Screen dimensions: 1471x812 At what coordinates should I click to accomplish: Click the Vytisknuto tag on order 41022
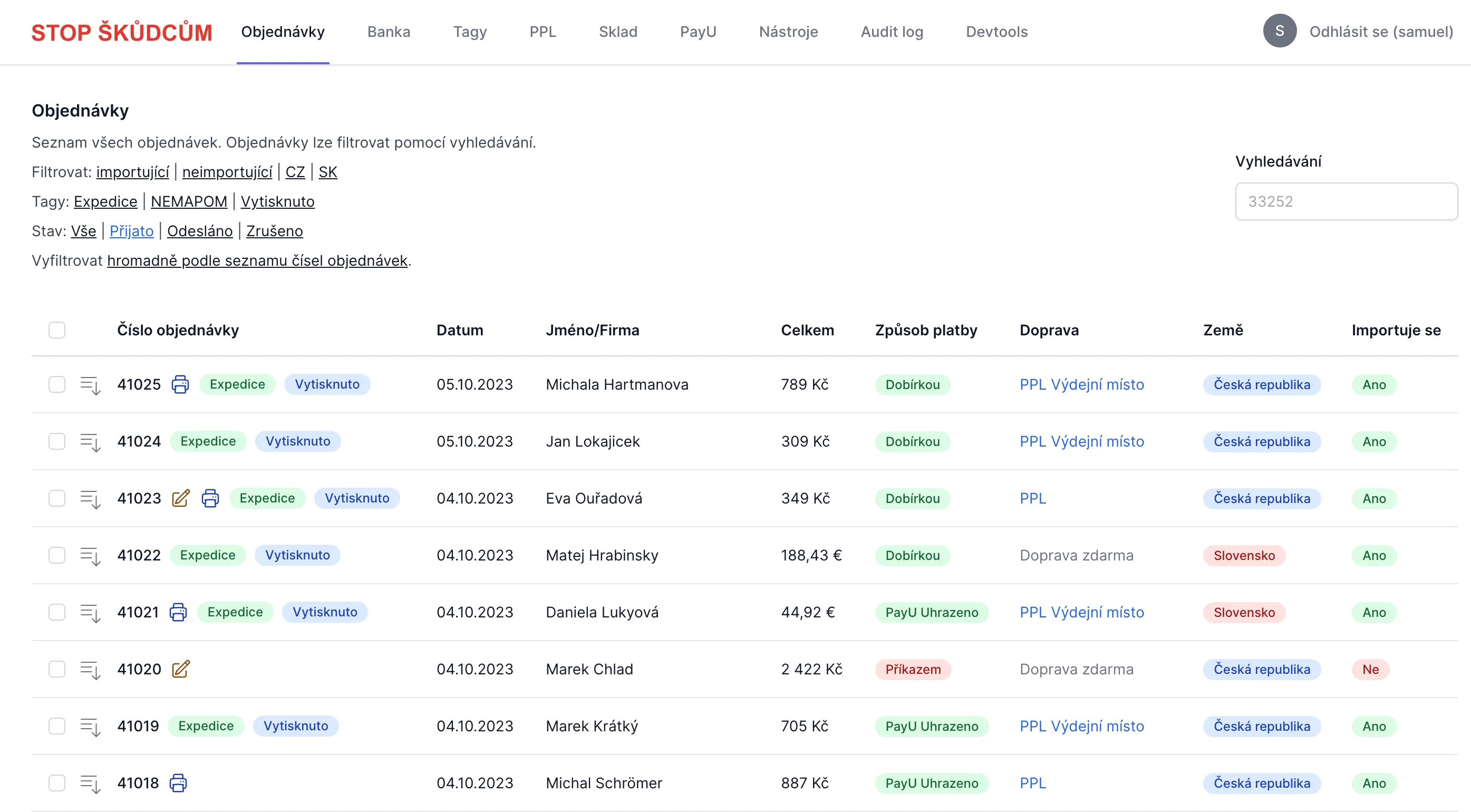pyautogui.click(x=297, y=555)
